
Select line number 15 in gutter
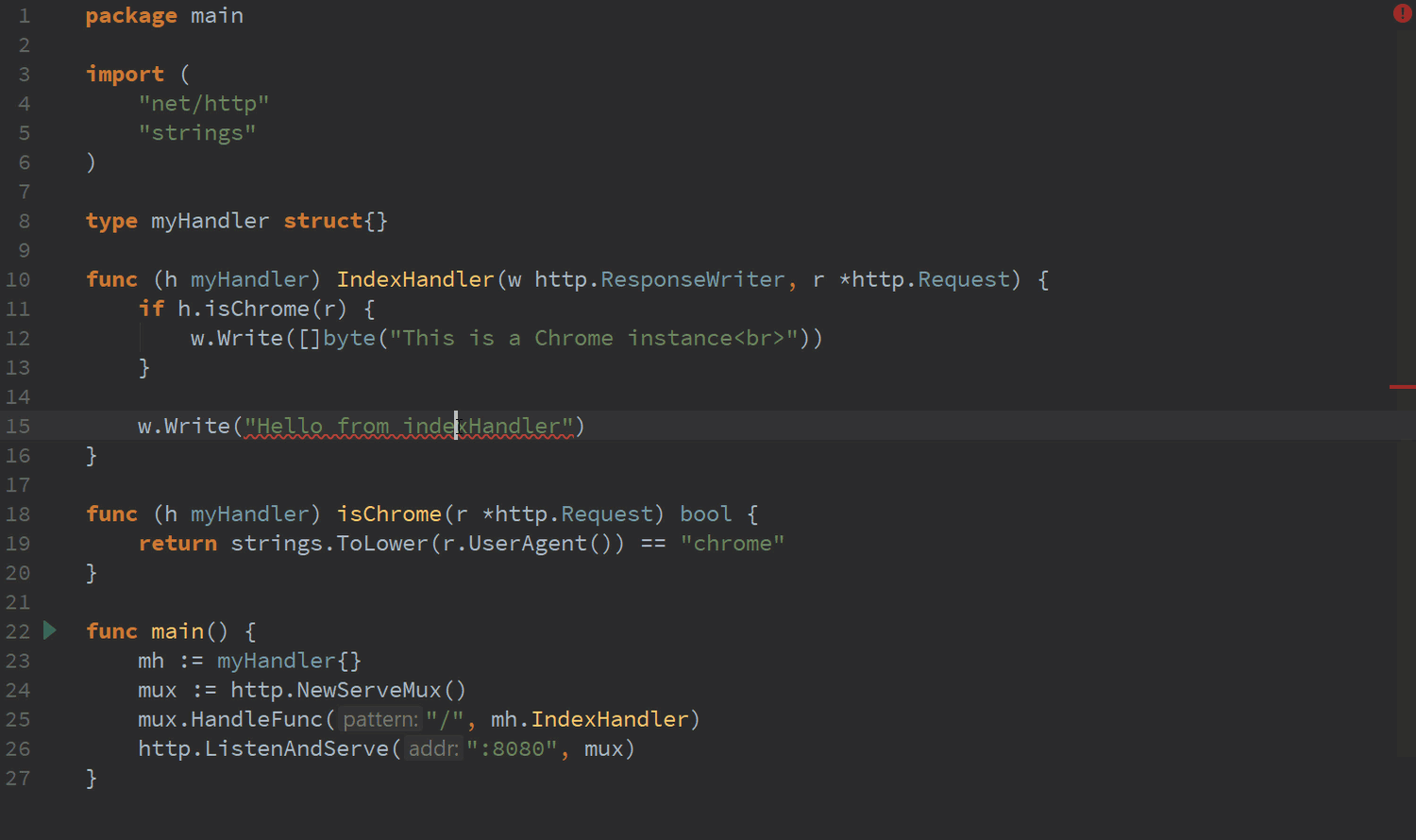[x=18, y=427]
